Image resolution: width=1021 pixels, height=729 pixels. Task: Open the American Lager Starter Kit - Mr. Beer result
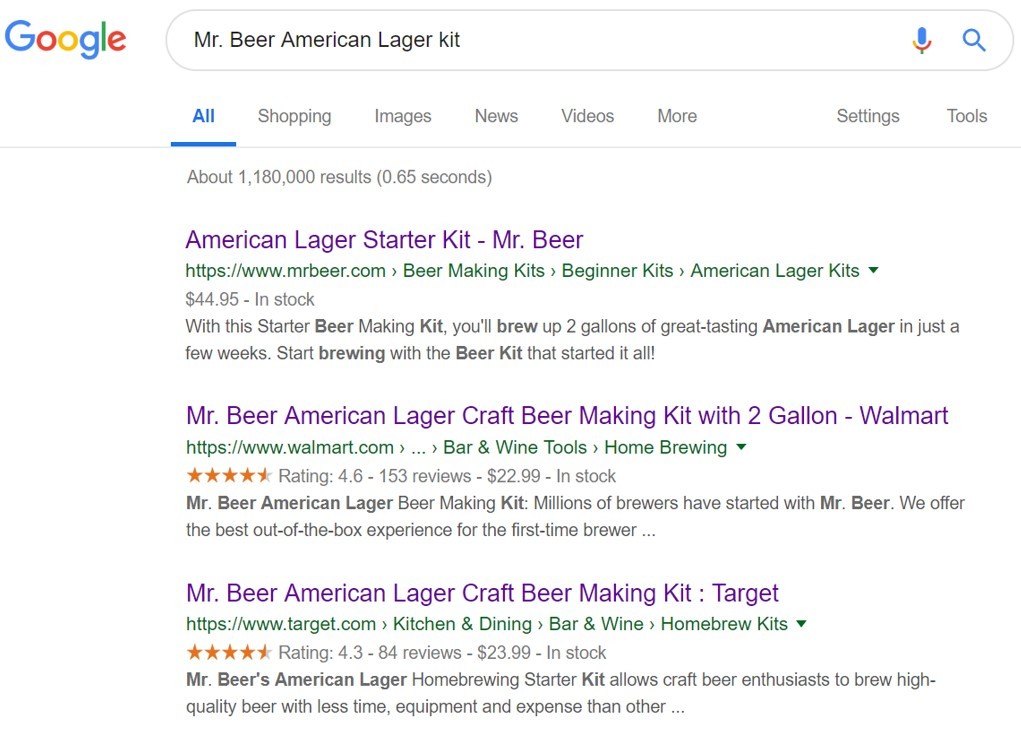pyautogui.click(x=384, y=240)
